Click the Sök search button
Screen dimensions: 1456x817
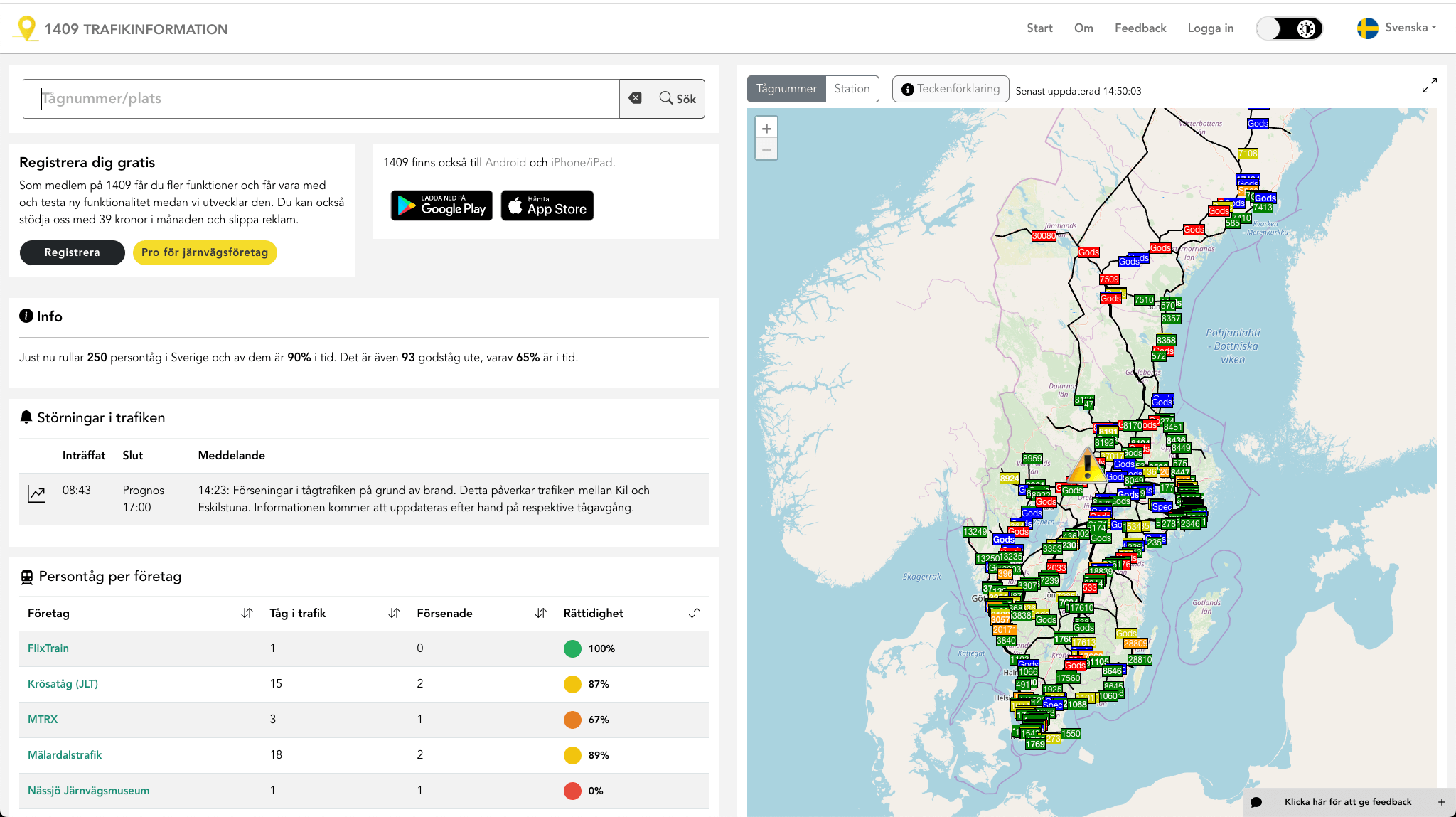678,98
